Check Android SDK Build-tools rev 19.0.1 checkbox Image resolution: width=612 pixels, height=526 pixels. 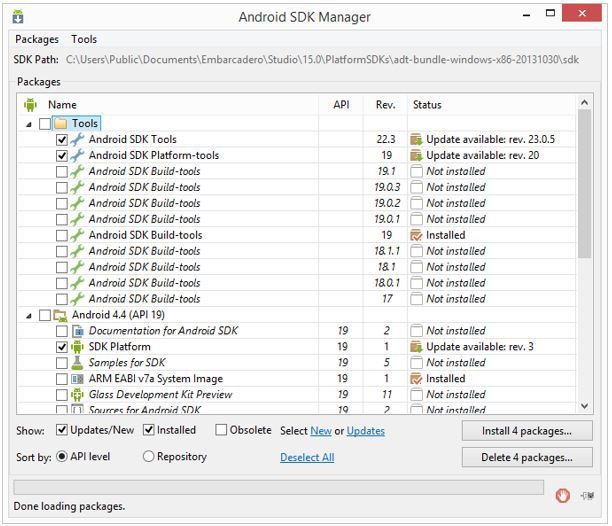pos(62,219)
